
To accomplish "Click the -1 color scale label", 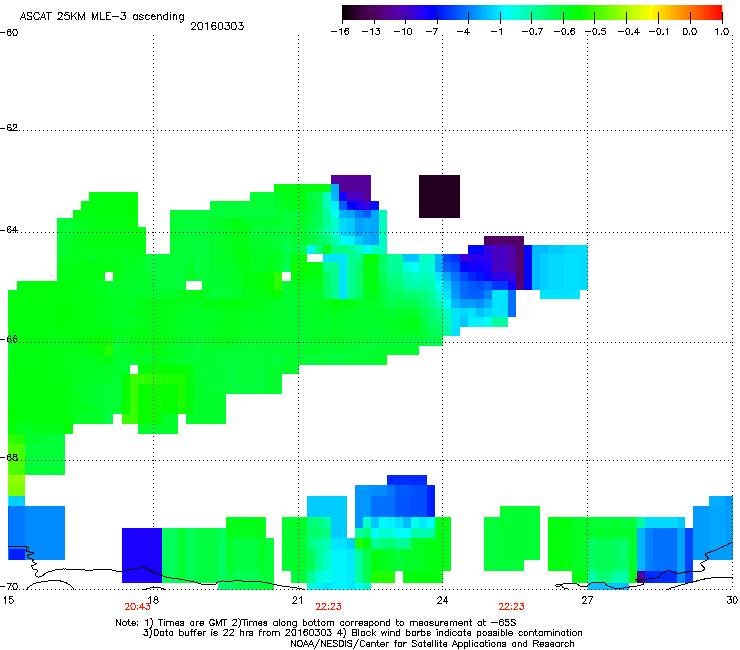I will (x=496, y=32).
